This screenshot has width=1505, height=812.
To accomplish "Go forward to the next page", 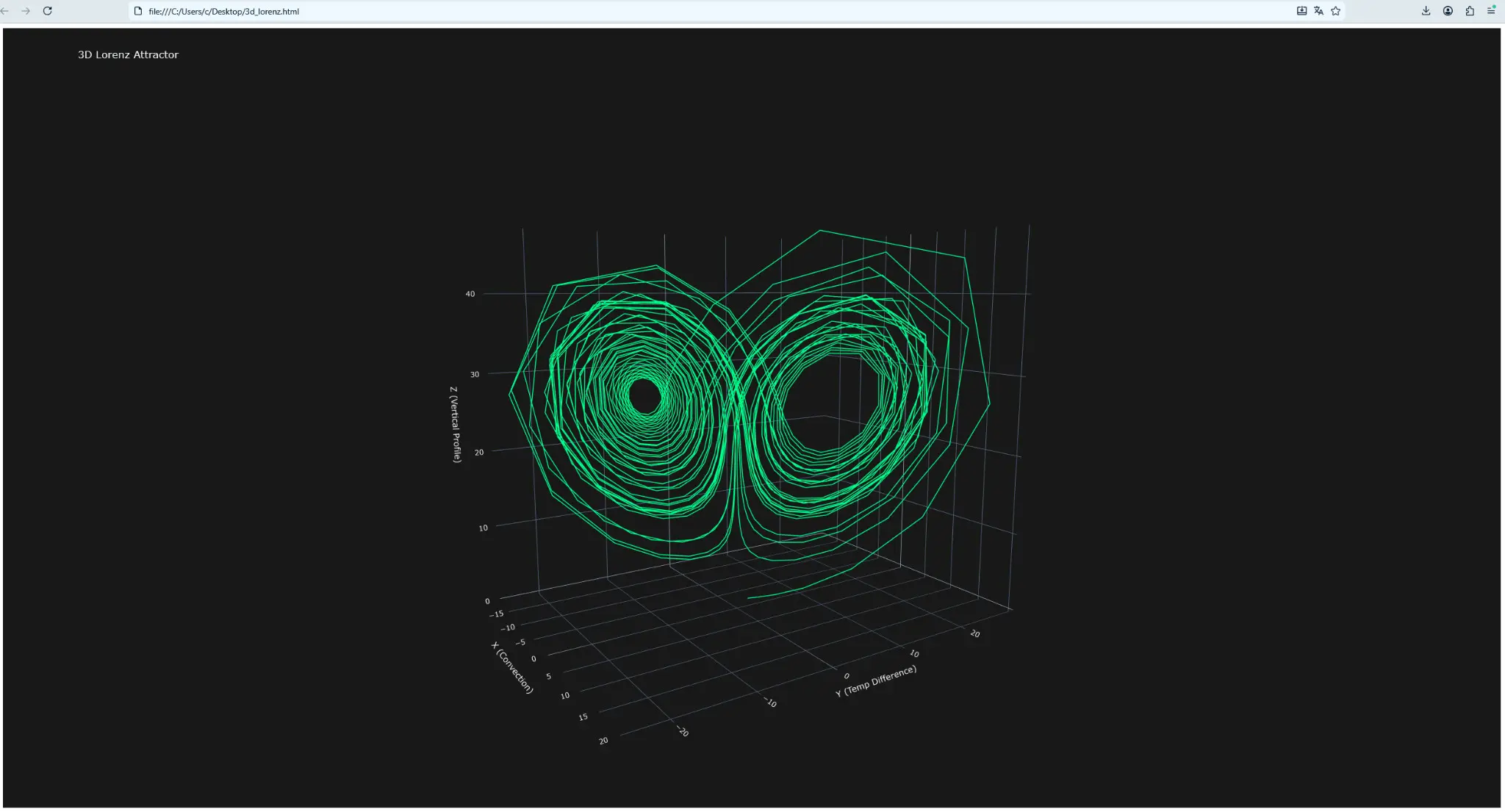I will tap(26, 11).
